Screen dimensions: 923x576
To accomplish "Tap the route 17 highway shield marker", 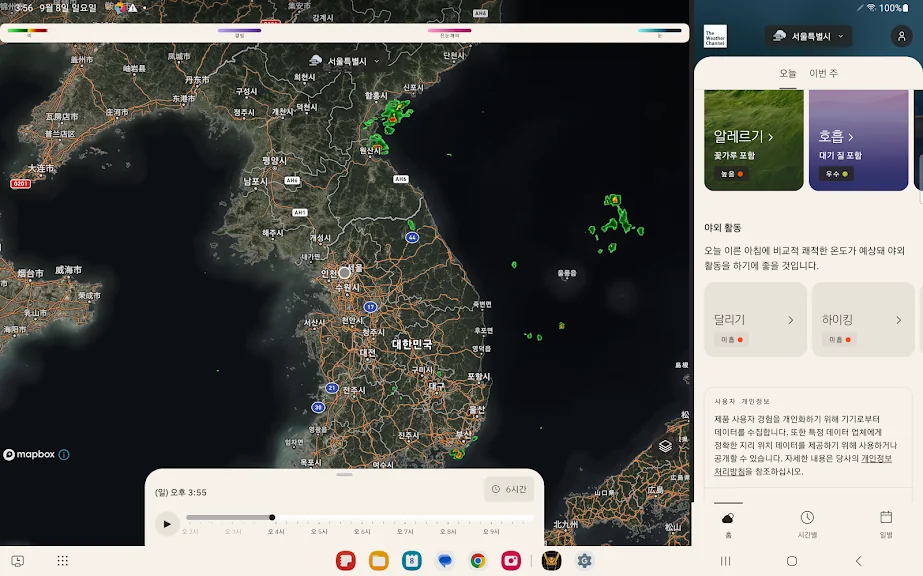I will pos(370,307).
